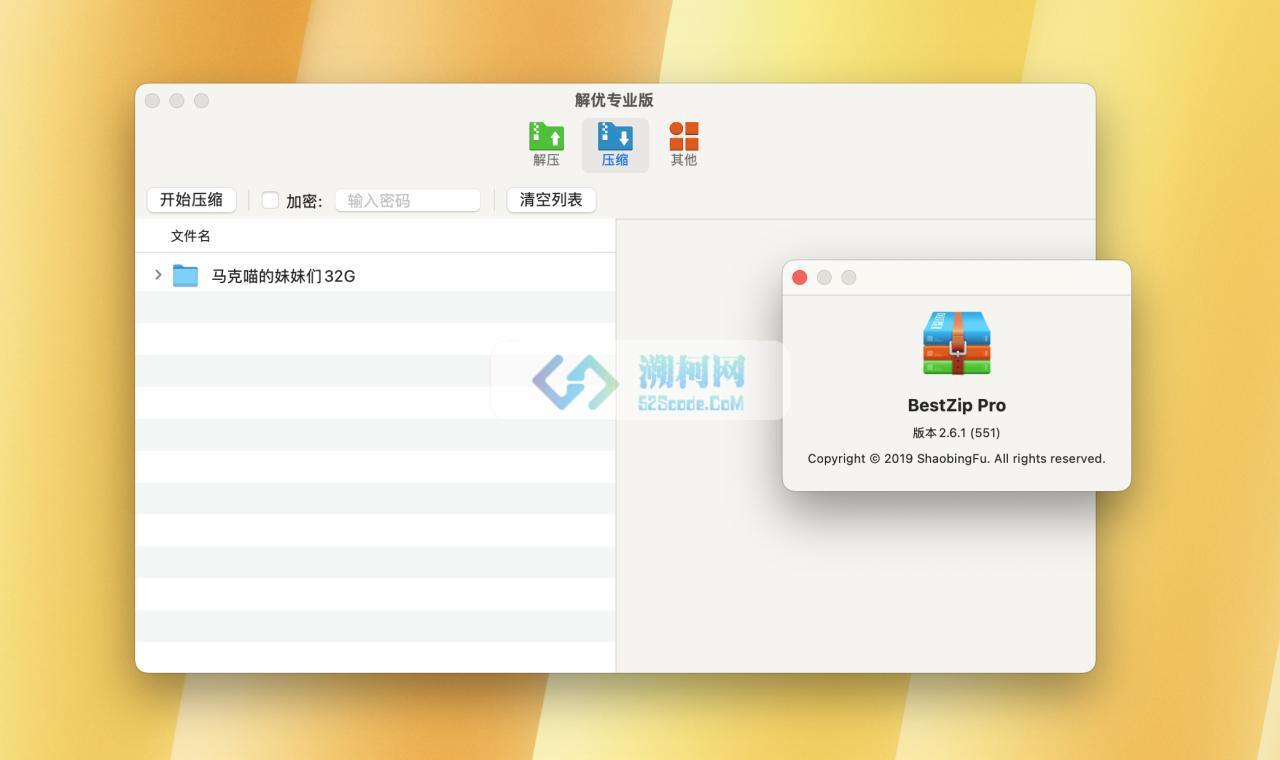Focus the 输入密码 password field

coord(408,200)
